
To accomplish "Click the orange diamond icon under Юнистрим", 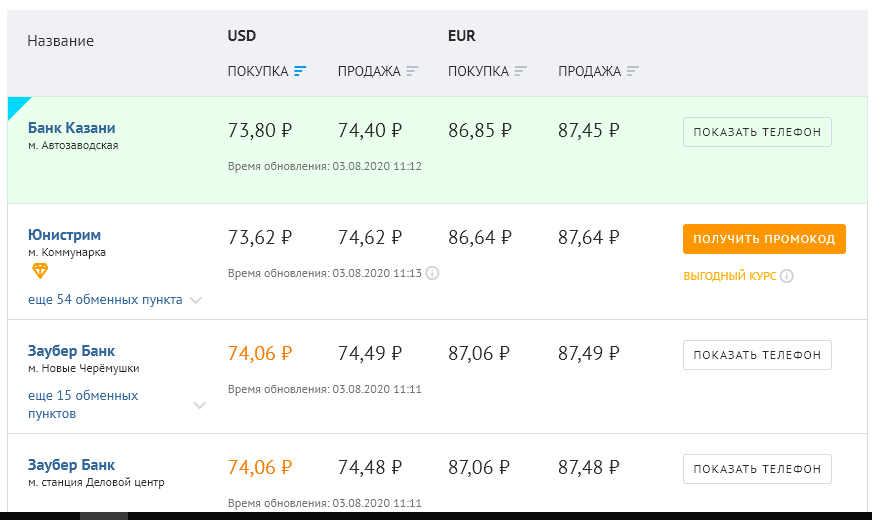I will (40, 271).
